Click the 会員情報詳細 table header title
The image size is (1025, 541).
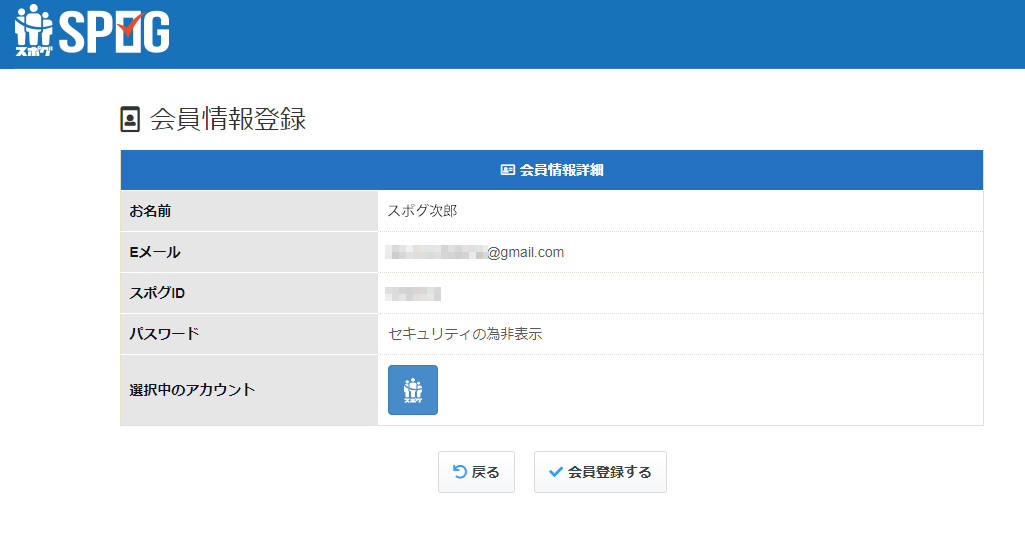(x=561, y=170)
